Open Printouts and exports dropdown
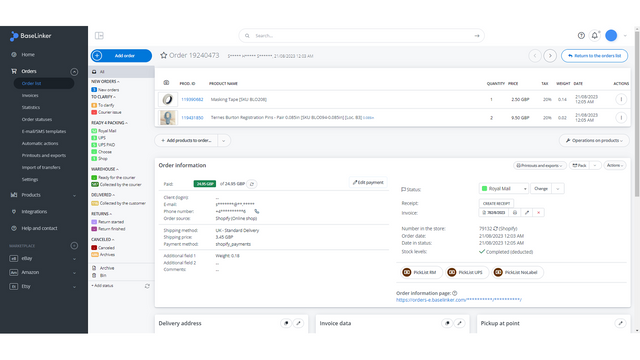Screen dimensions: 640x360 click(x=540, y=165)
